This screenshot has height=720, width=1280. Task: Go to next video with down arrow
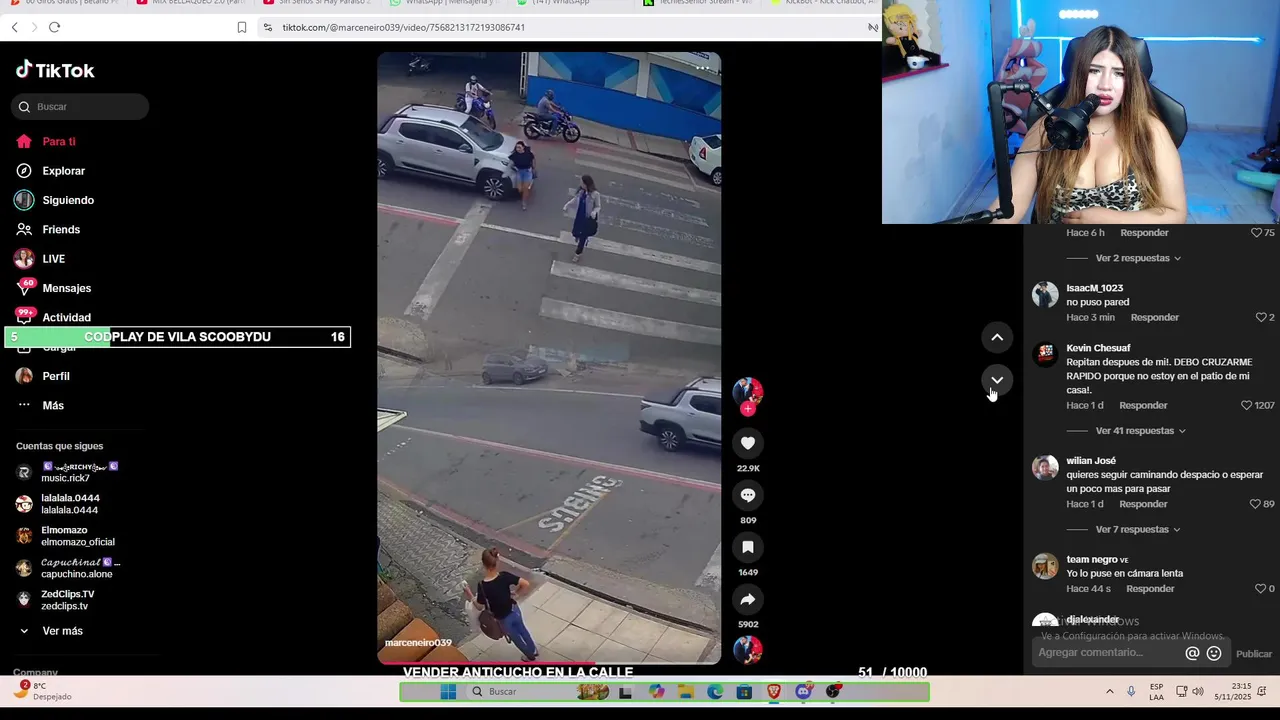997,380
